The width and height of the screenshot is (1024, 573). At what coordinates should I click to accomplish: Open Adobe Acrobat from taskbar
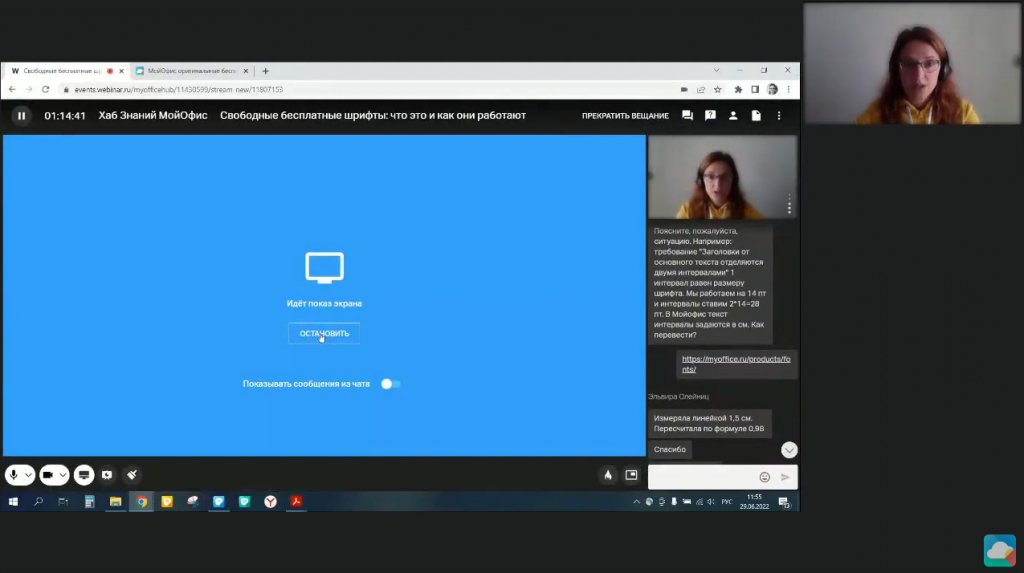(x=296, y=502)
